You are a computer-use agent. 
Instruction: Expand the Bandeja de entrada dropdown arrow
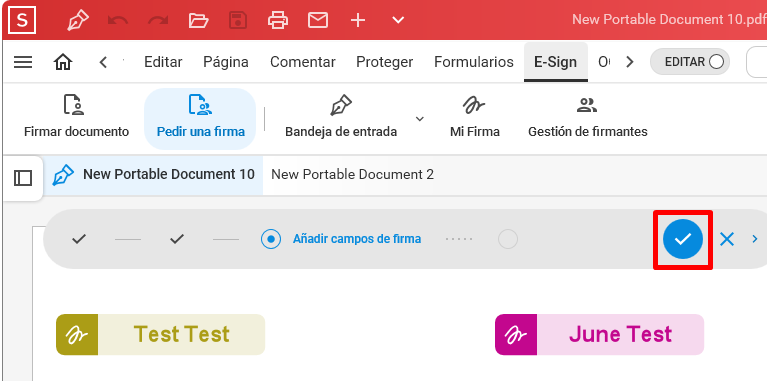pyautogui.click(x=420, y=119)
